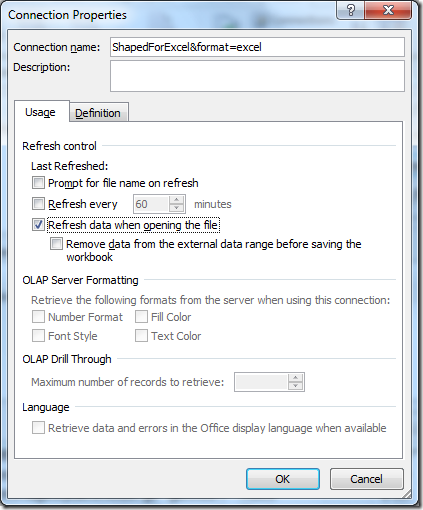
Task: Click down arrow of maximum records spinner
Action: [x=295, y=386]
